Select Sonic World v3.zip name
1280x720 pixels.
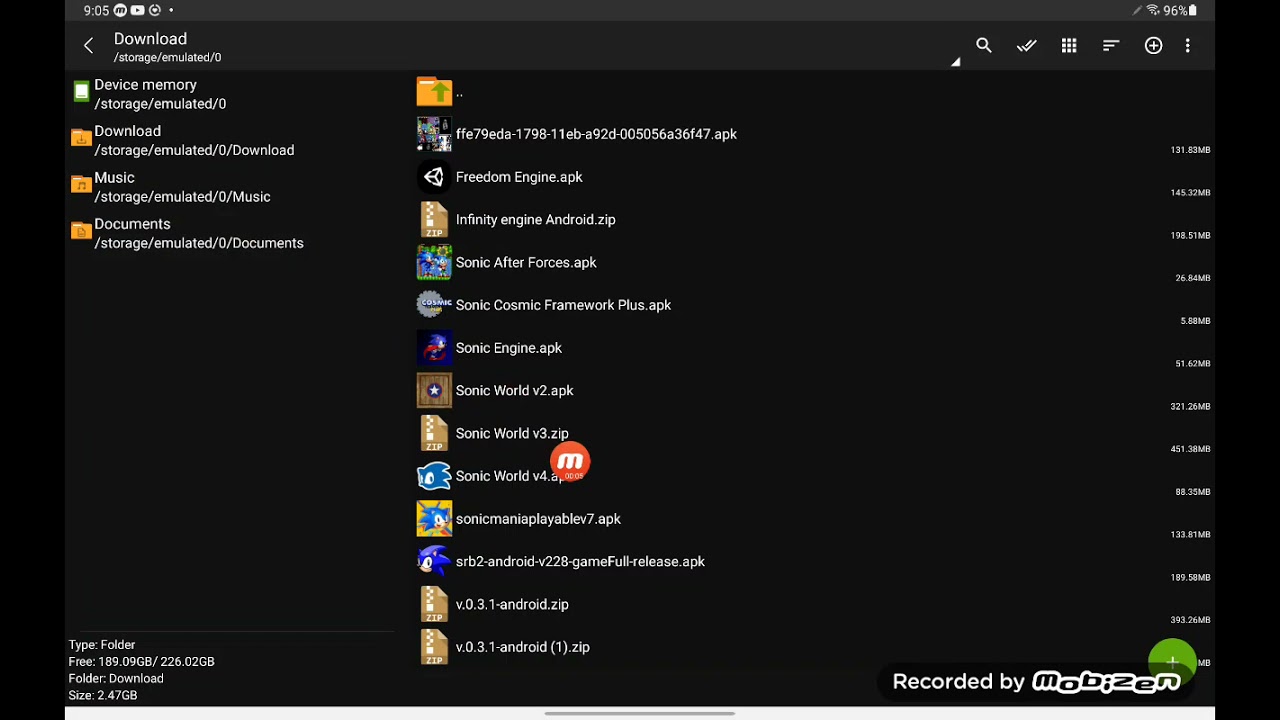click(512, 434)
